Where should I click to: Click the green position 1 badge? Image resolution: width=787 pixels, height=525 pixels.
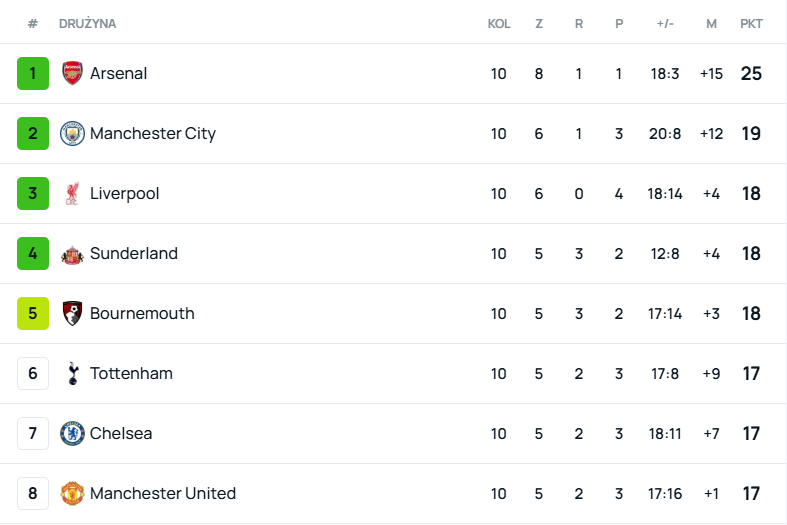pos(33,73)
